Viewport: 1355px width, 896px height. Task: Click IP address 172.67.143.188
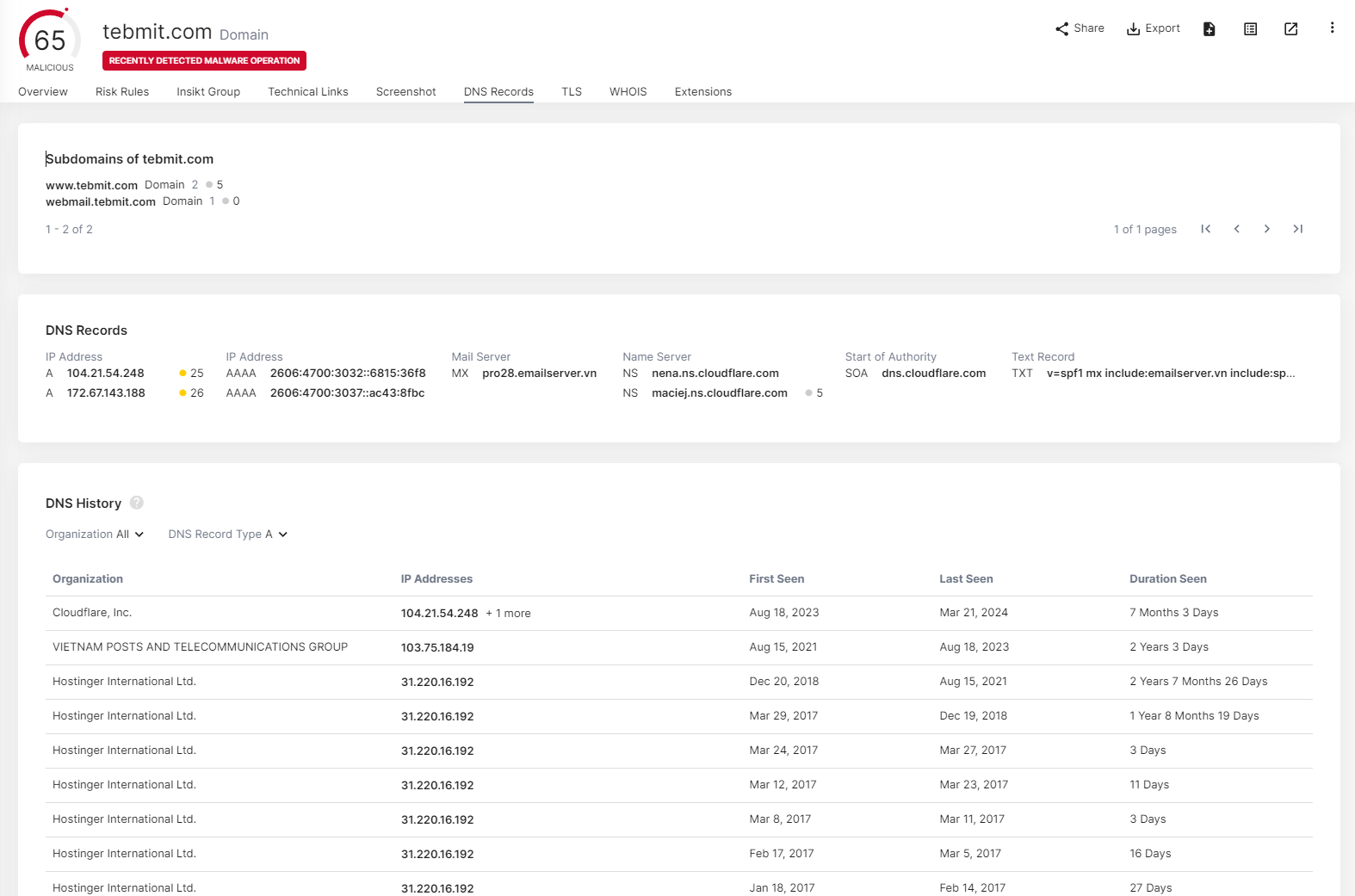106,393
